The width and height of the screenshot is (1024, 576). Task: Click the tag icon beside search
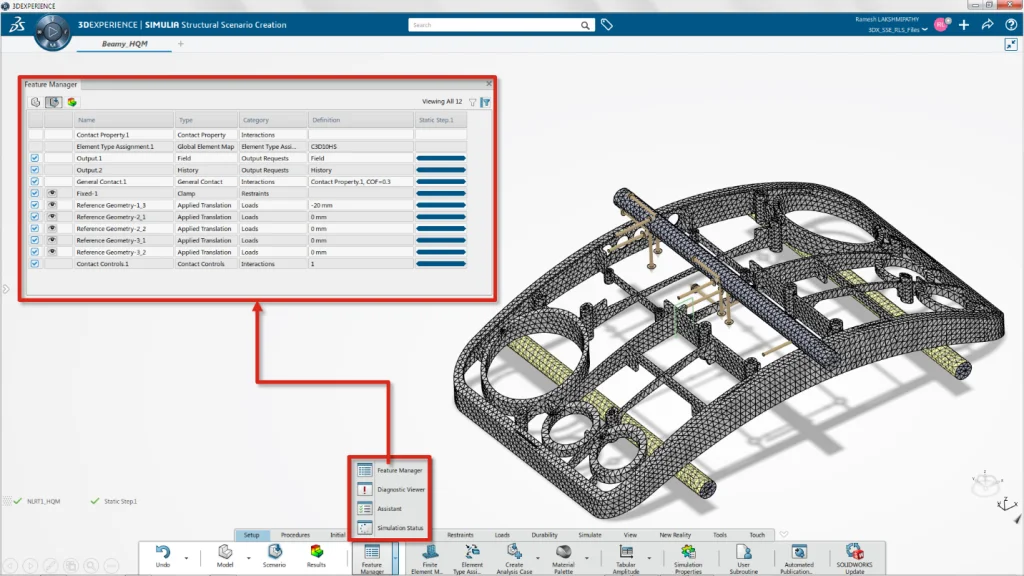[607, 25]
